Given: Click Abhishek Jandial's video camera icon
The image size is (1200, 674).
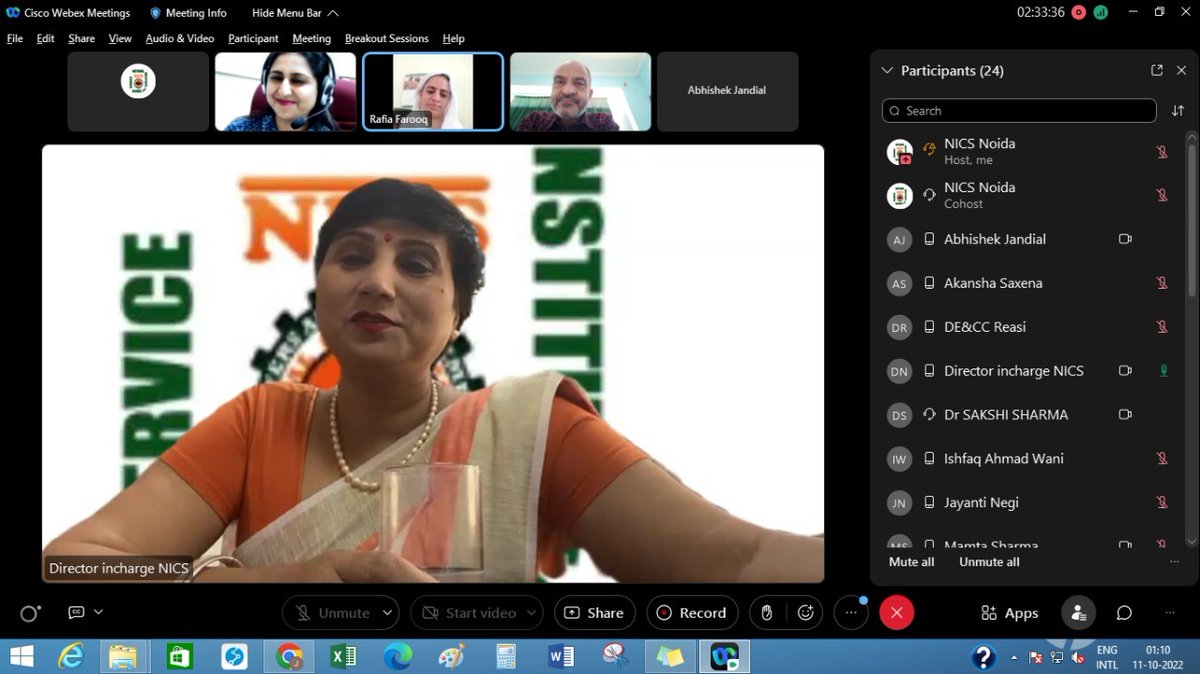Looking at the screenshot, I should point(1125,239).
